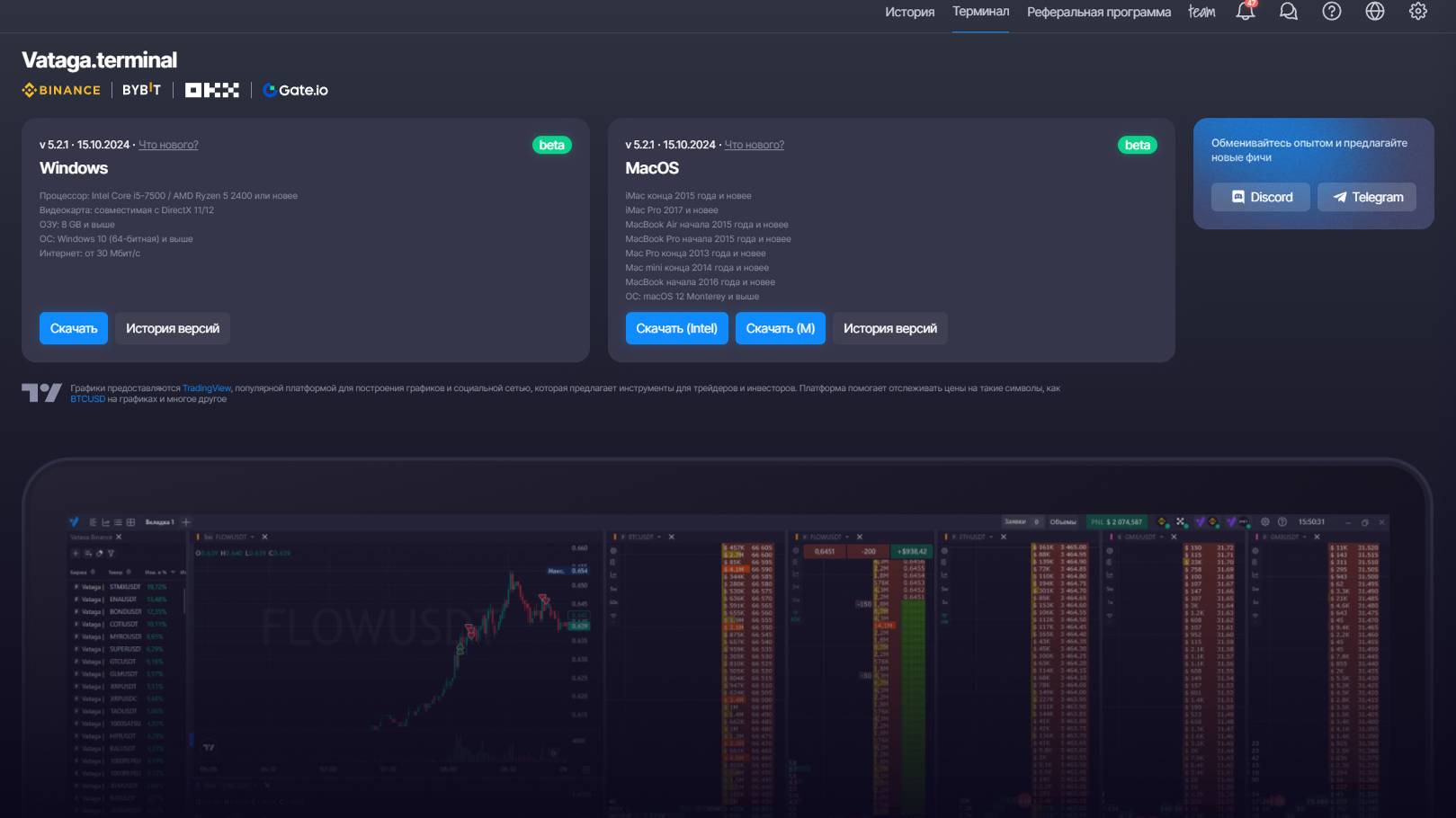Select 'ОС: macOS 12 Monterey и выше' line
This screenshot has width=1456, height=818.
point(692,297)
